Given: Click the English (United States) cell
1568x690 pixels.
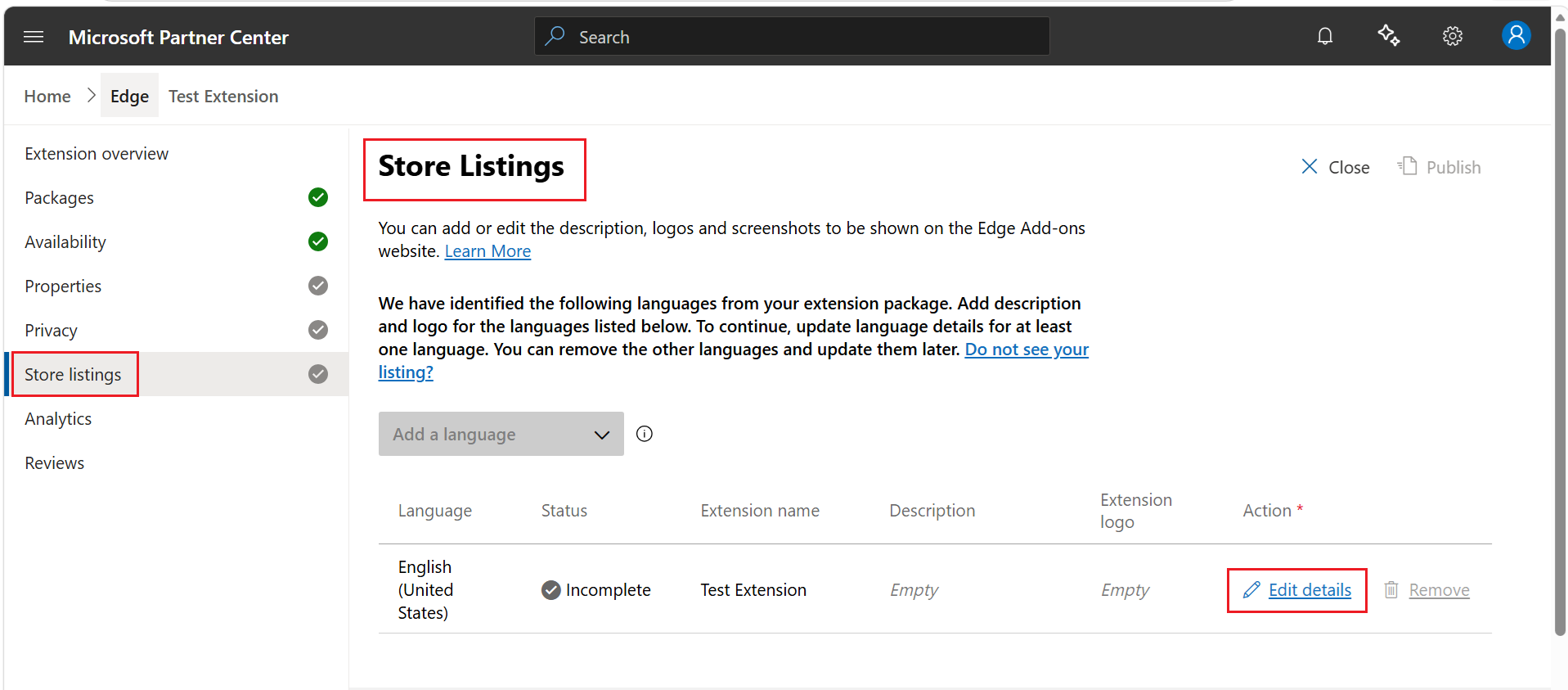Looking at the screenshot, I should 425,590.
